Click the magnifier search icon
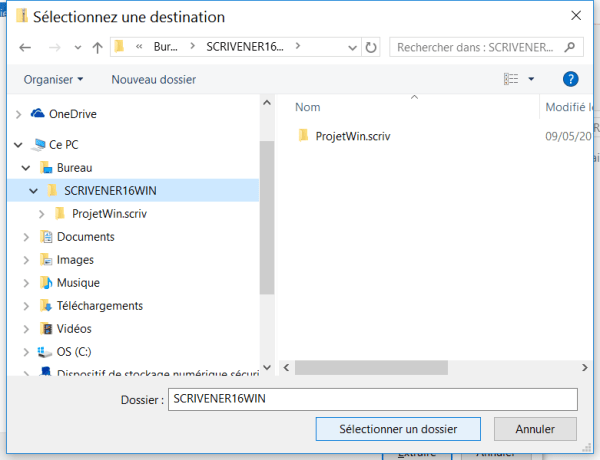The image size is (600, 460). pyautogui.click(x=570, y=47)
